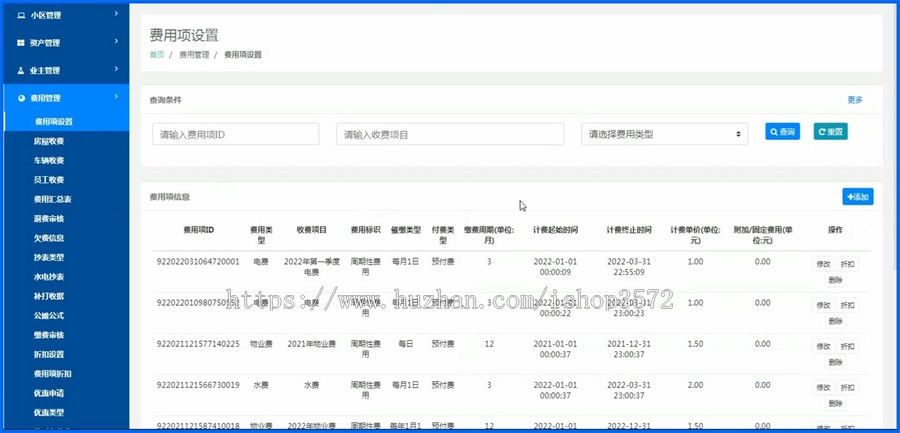This screenshot has width=900, height=433.
Task: Click the 每日 cell in 2021年物业费 row
Action: 405,344
